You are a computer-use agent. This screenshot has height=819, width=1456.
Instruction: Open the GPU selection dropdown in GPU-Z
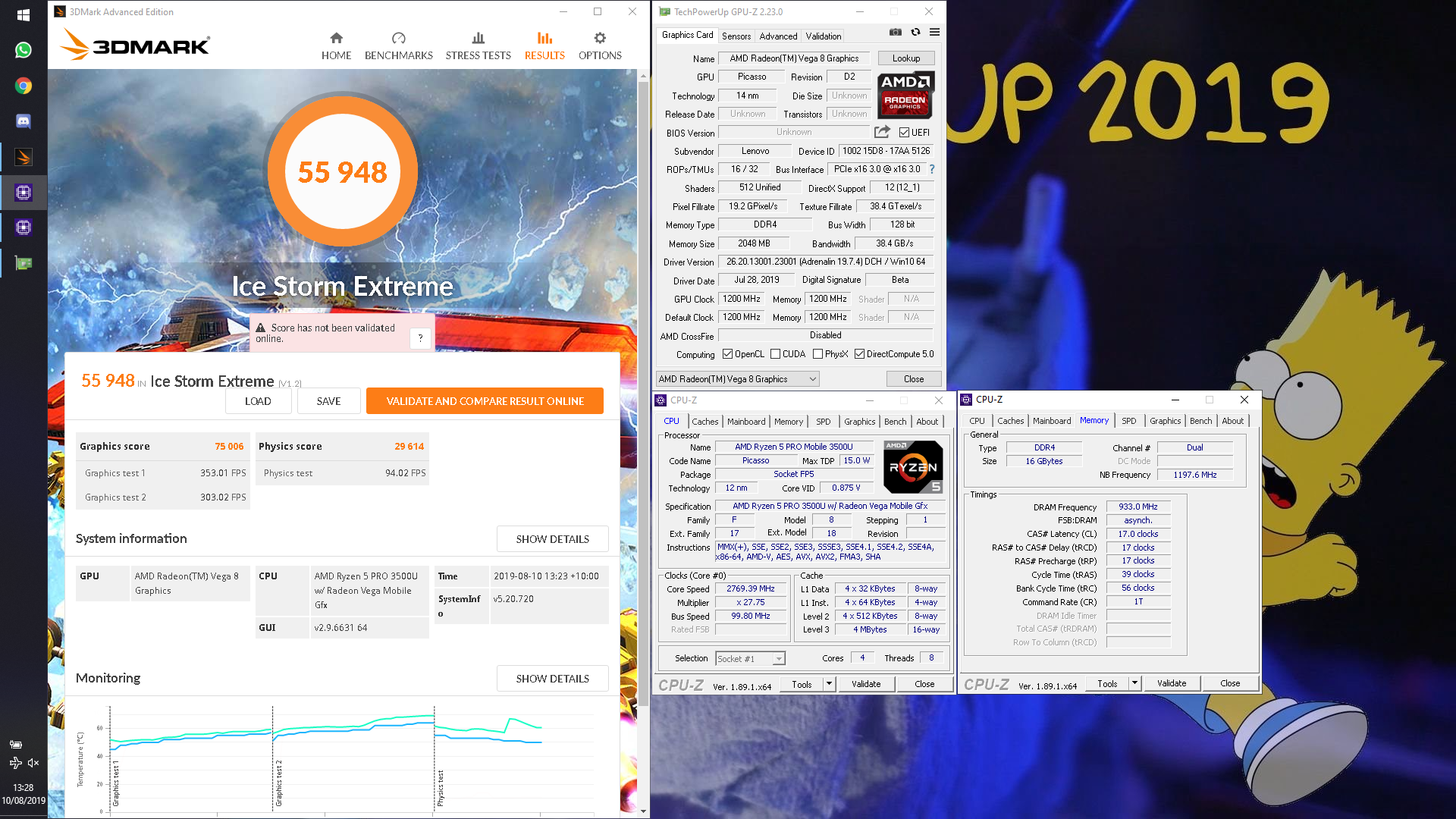[737, 379]
